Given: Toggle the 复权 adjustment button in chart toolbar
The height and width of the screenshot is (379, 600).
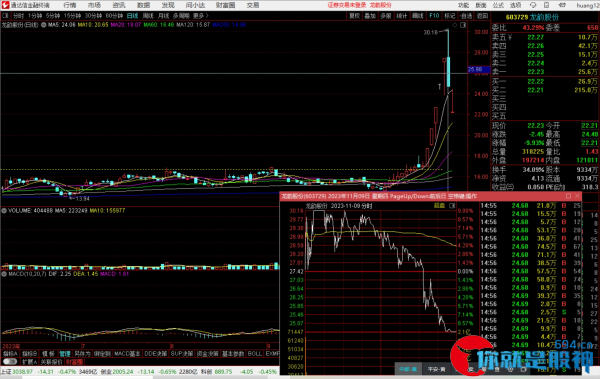Looking at the screenshot, I should 354,16.
